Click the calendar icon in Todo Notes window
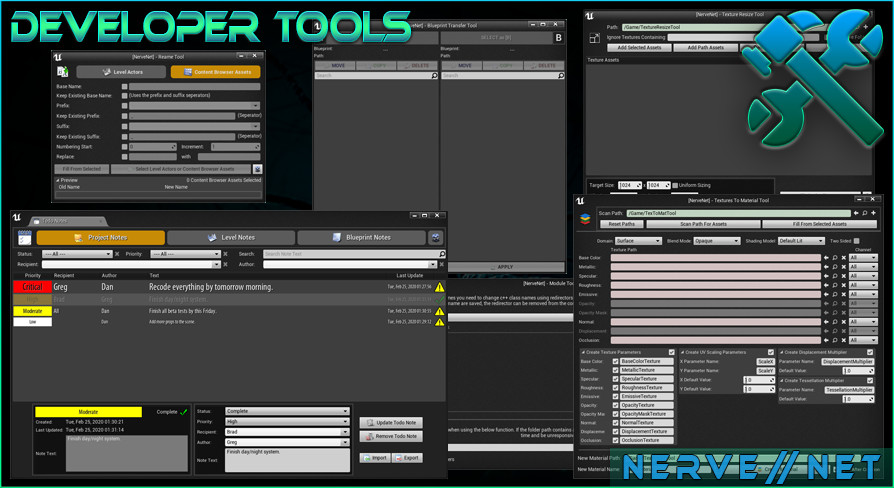 tap(25, 238)
